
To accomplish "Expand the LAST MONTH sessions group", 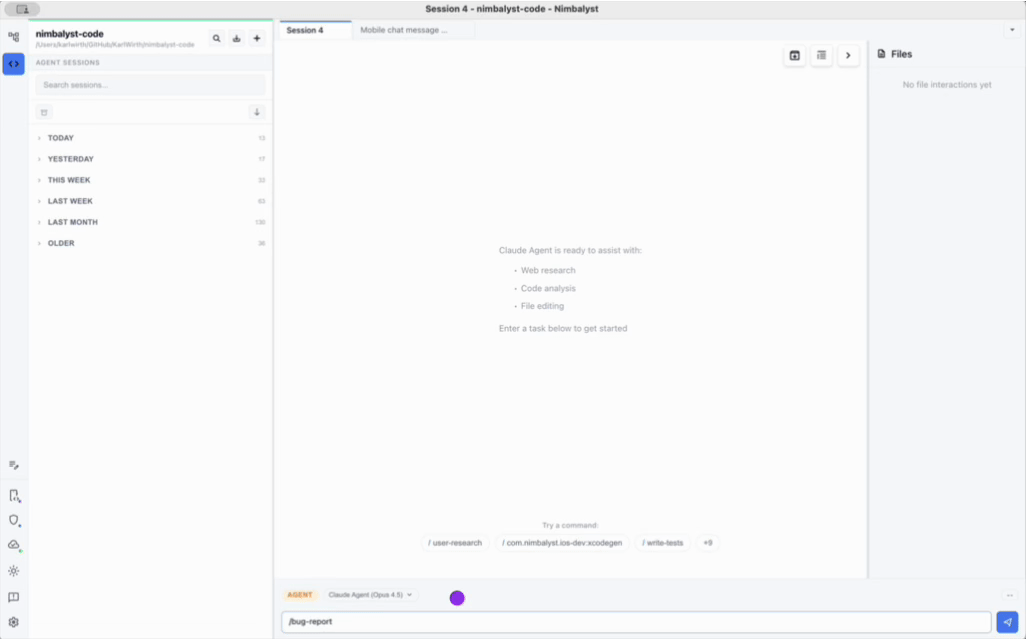I will 72,222.
